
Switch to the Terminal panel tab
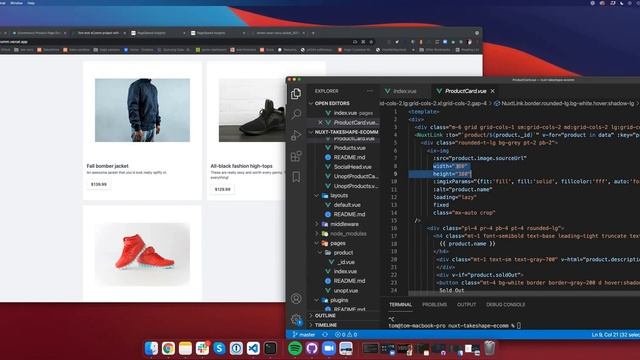pos(400,304)
